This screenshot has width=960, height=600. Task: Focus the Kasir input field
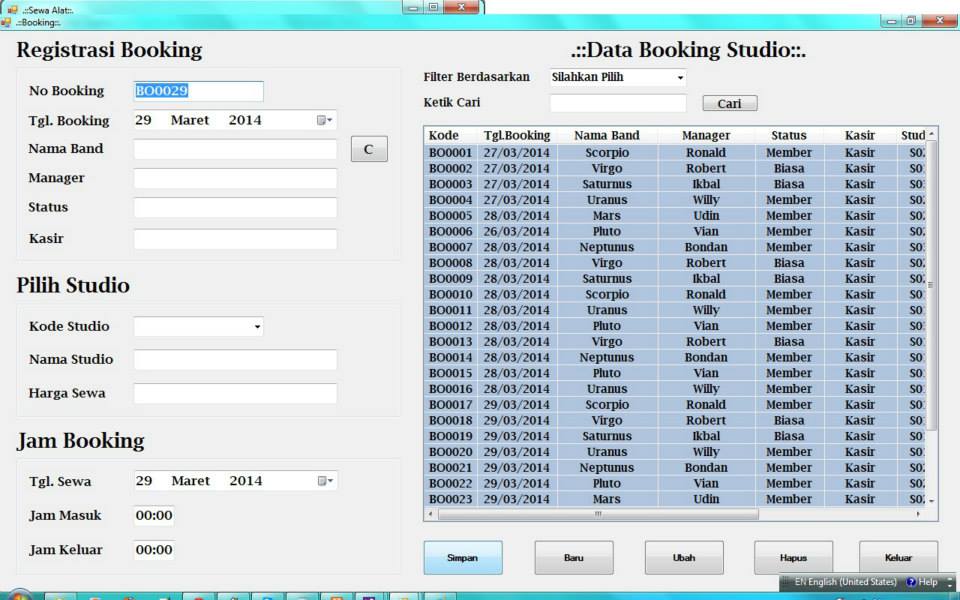(235, 239)
